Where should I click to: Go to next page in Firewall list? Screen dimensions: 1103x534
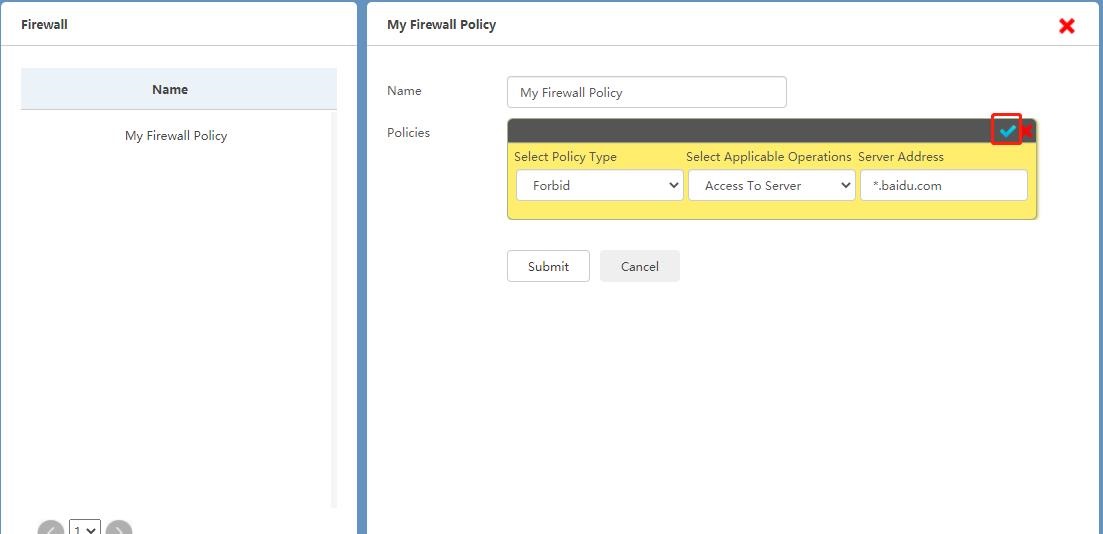[x=119, y=529]
